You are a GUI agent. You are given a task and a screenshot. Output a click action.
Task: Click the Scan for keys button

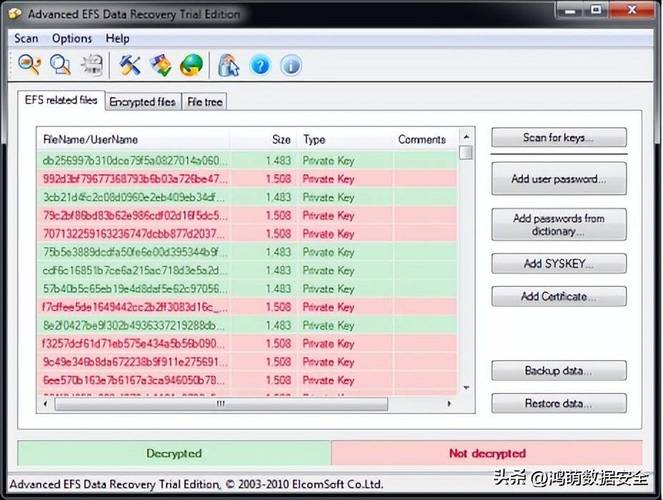559,137
